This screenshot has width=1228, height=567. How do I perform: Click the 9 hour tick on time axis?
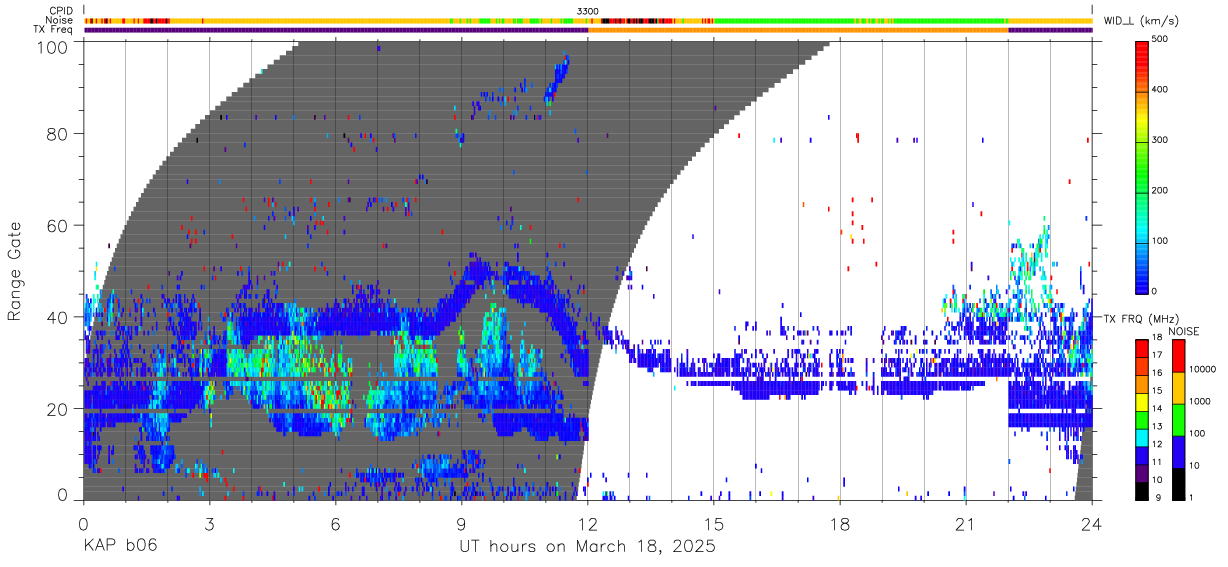click(462, 524)
